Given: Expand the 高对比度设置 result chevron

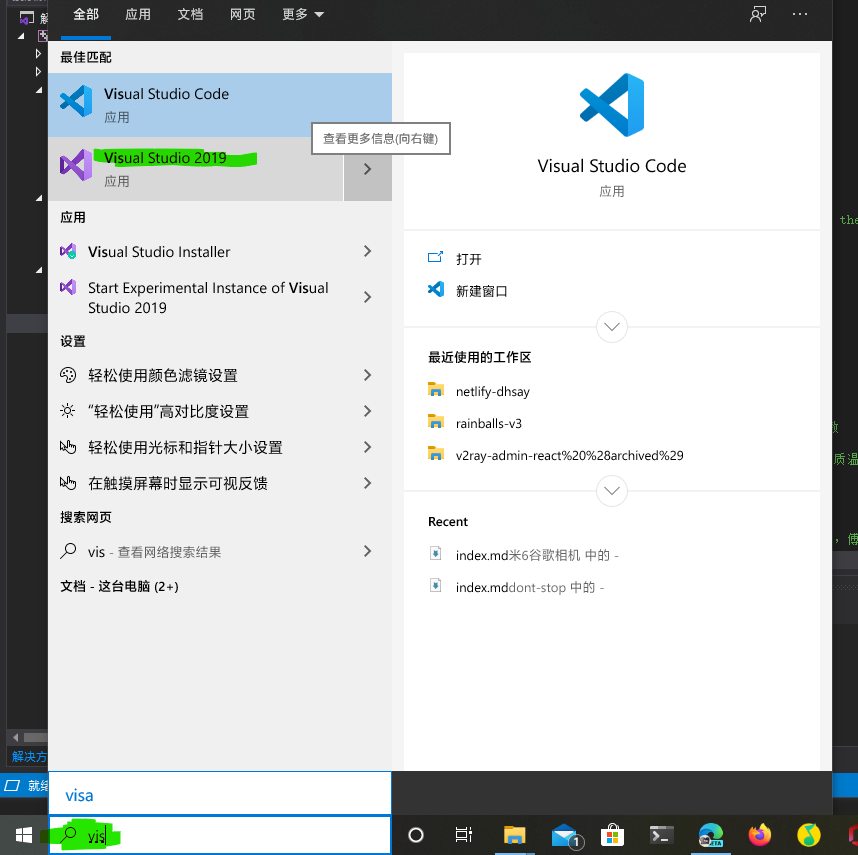Looking at the screenshot, I should pyautogui.click(x=368, y=411).
